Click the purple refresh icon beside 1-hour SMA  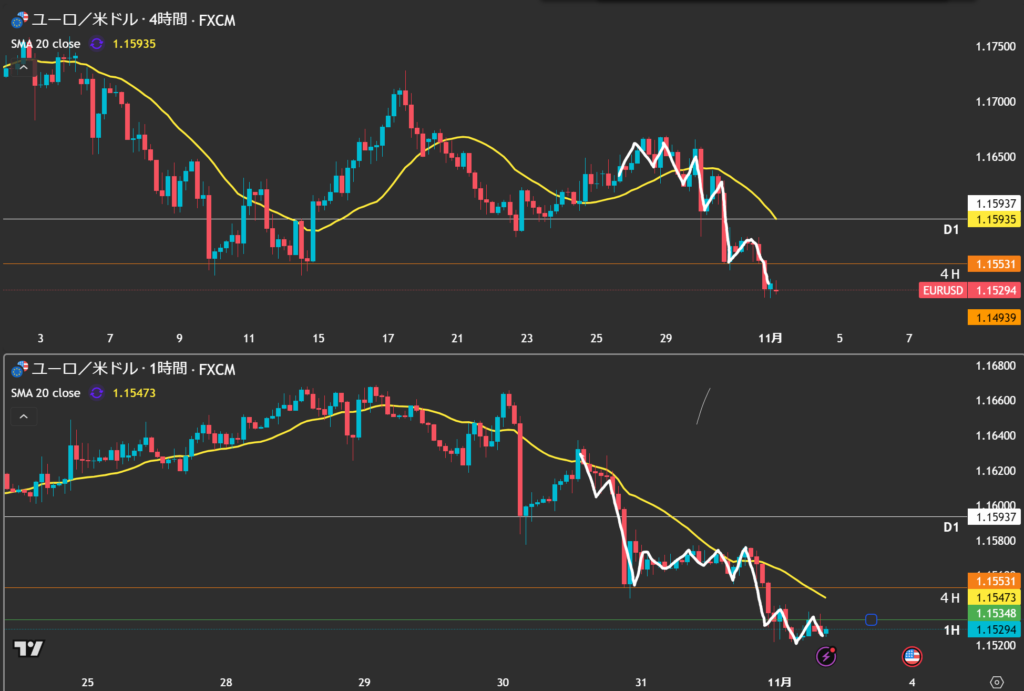click(x=97, y=393)
